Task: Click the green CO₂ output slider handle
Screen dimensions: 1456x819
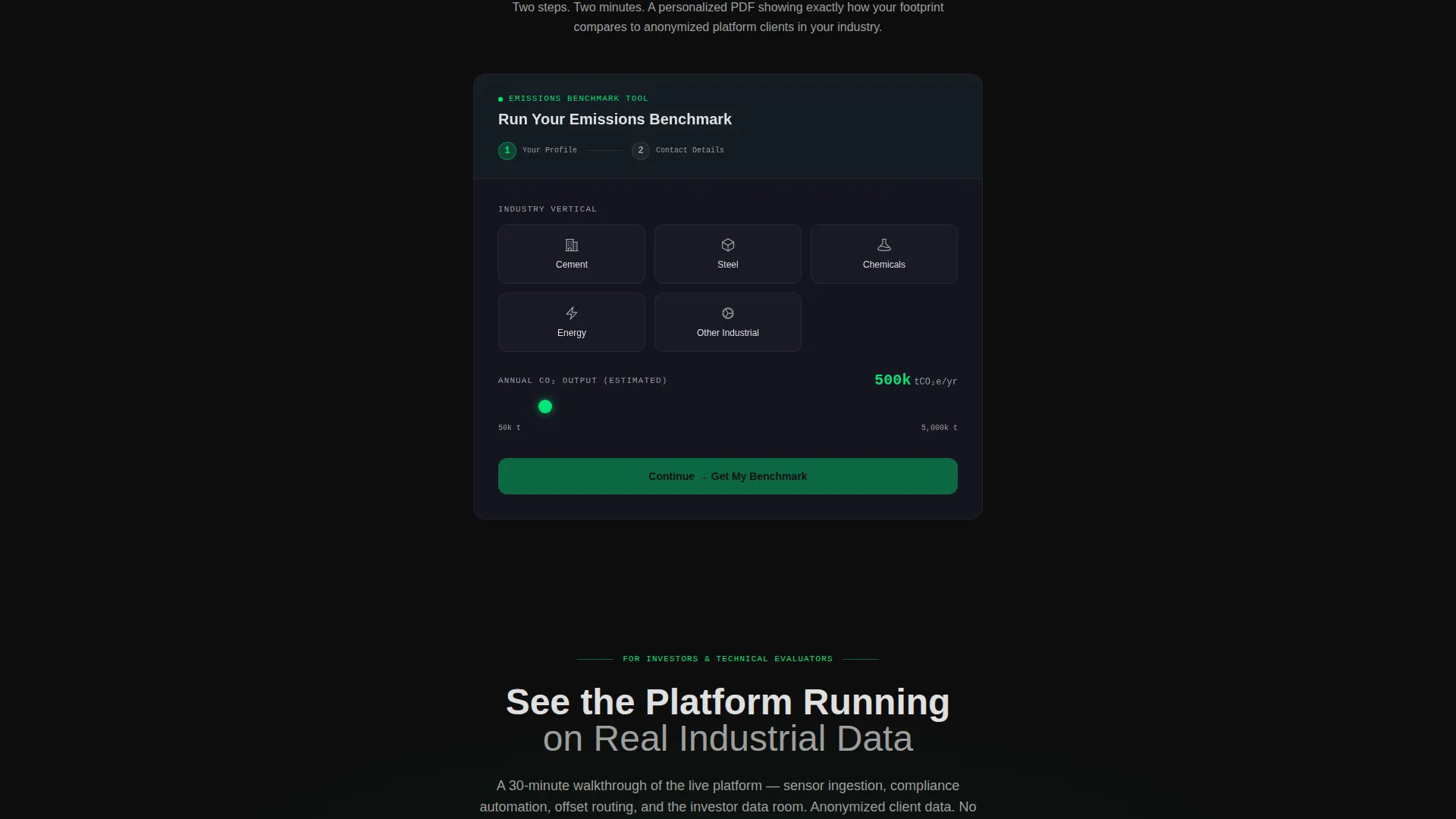Action: 545,406
